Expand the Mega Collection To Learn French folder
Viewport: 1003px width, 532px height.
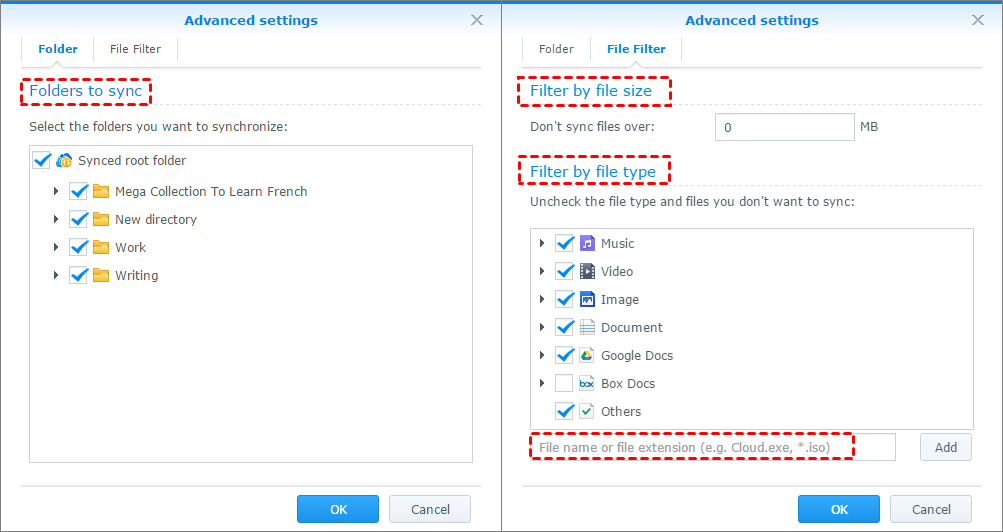56,191
